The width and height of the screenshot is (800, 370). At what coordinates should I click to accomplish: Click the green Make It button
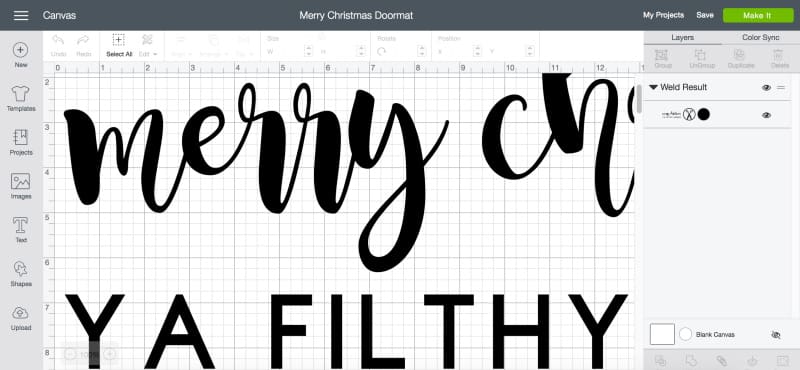click(757, 15)
